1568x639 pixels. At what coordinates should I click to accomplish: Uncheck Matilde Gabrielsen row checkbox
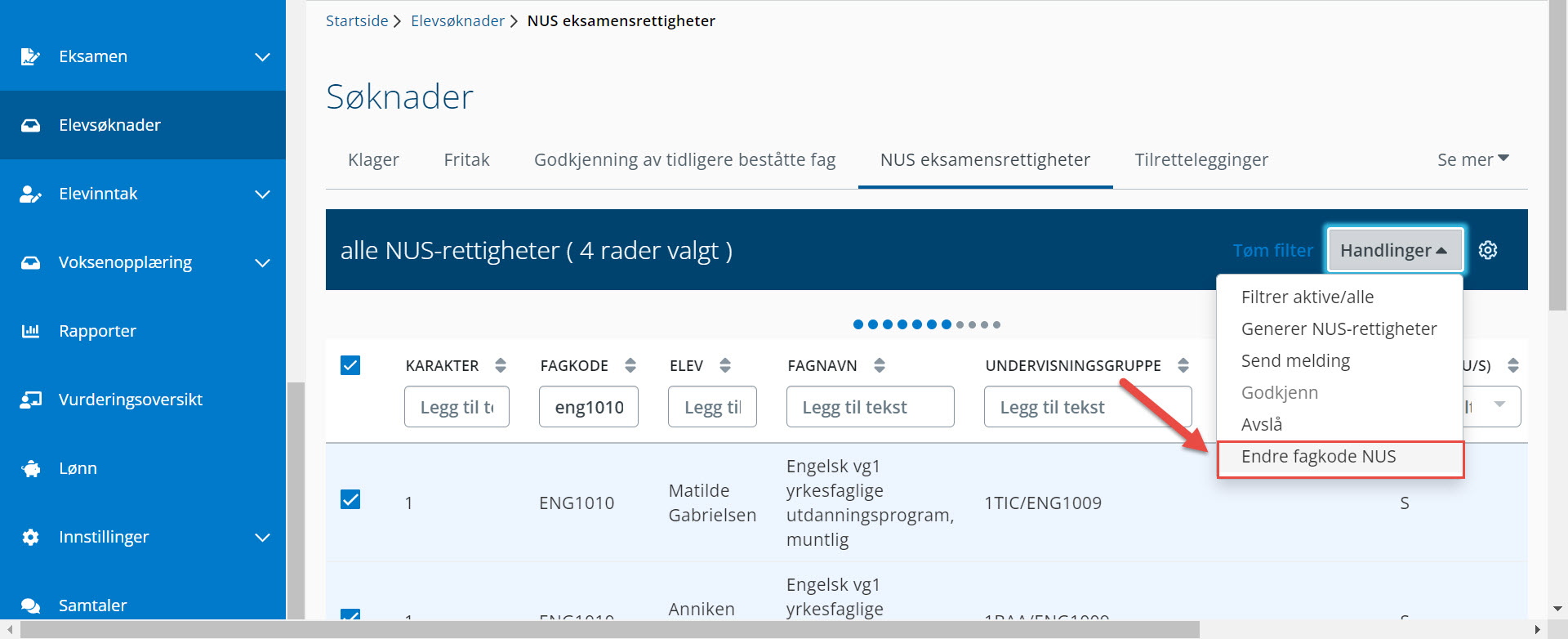[350, 499]
